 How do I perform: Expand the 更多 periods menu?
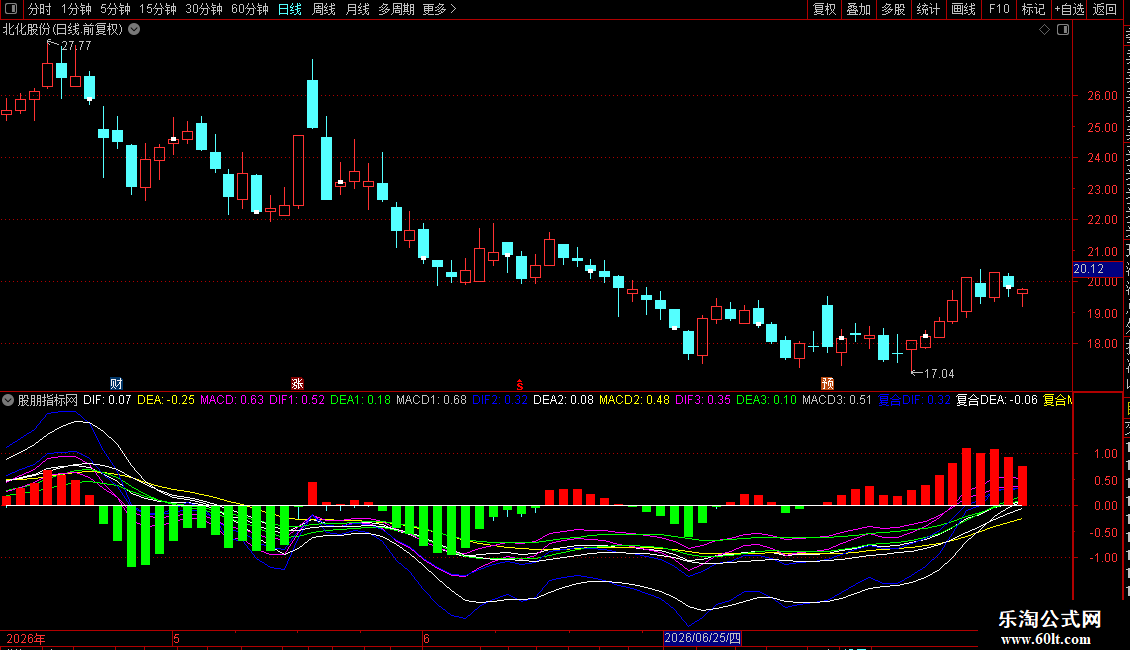(440, 9)
